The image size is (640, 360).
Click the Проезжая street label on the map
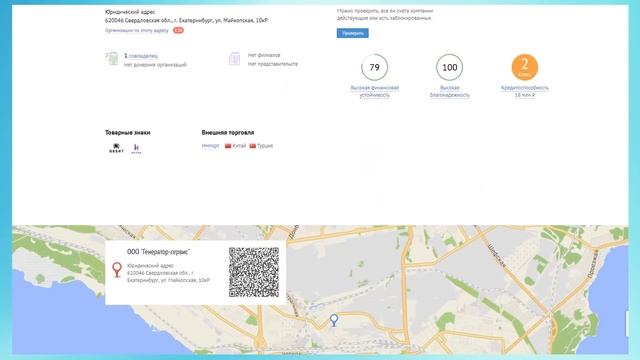[593, 264]
